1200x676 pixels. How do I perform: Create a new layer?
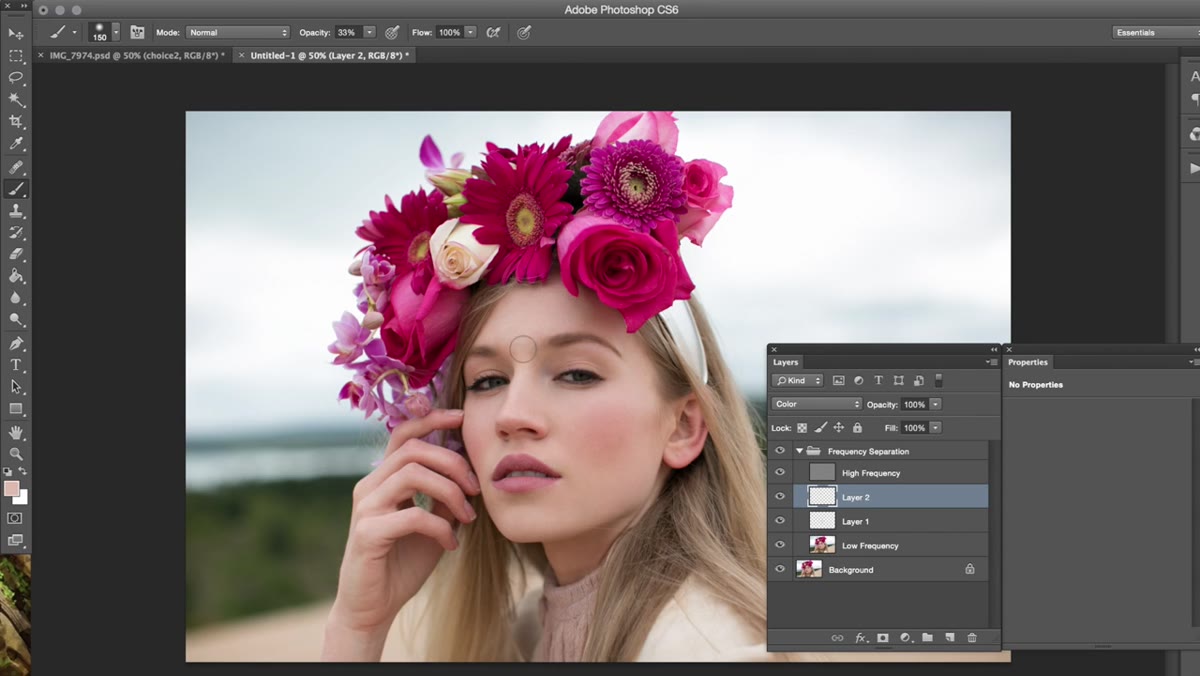[x=949, y=638]
